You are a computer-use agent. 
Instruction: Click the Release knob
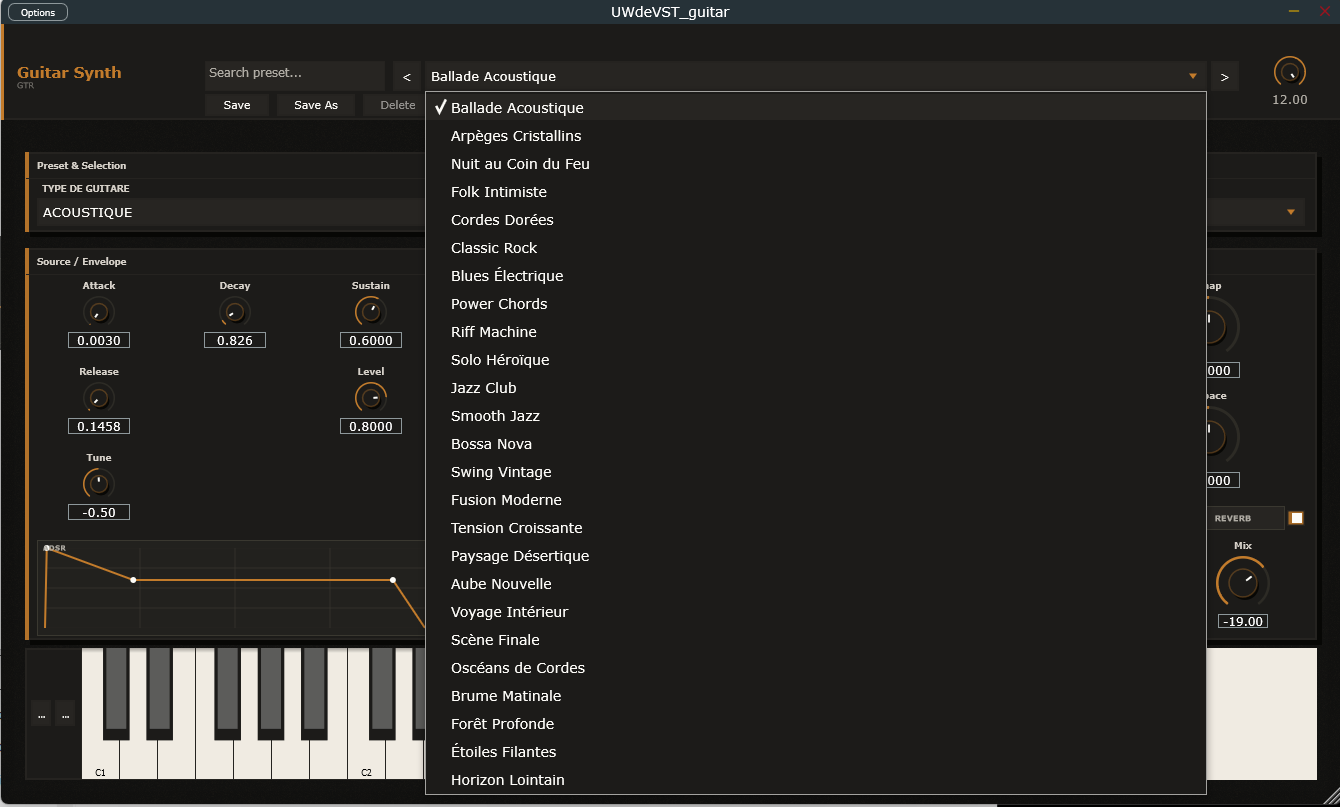98,397
